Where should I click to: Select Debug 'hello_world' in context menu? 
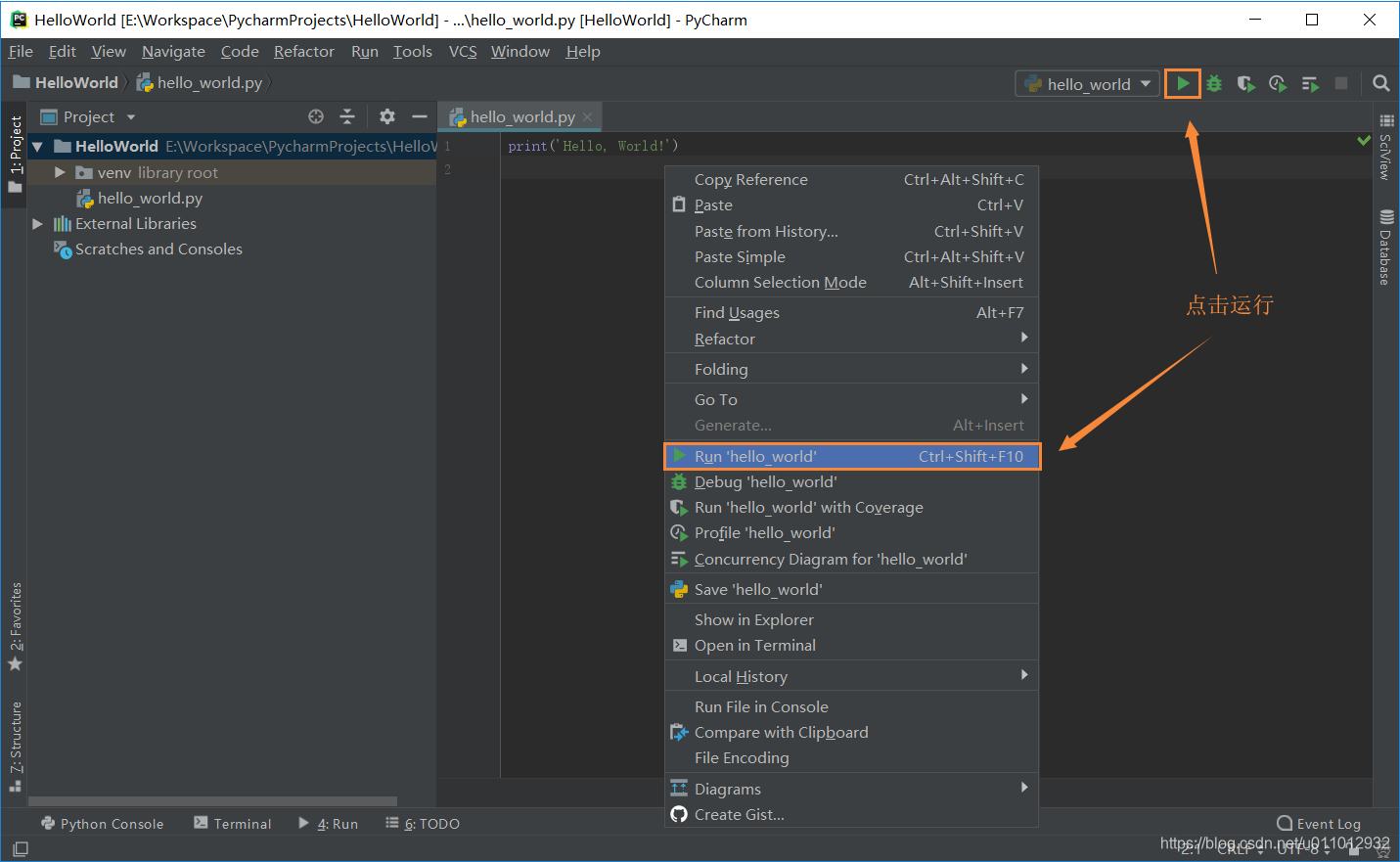pyautogui.click(x=851, y=481)
